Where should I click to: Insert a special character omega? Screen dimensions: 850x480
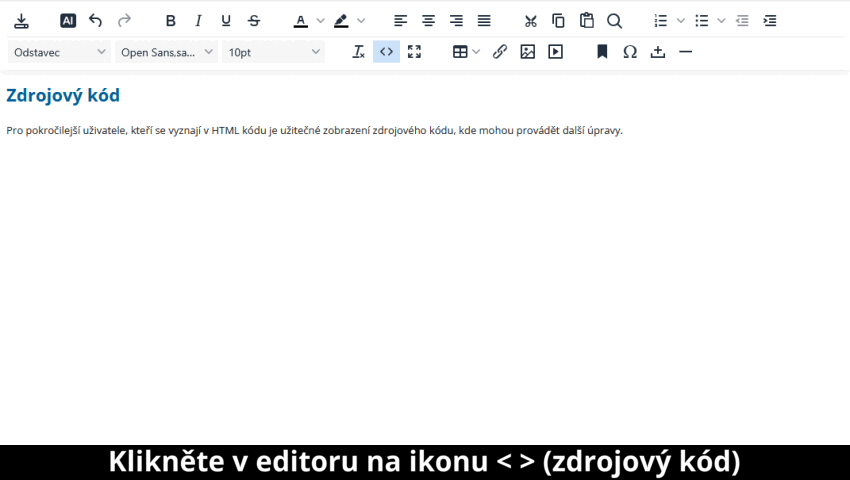[x=630, y=52]
